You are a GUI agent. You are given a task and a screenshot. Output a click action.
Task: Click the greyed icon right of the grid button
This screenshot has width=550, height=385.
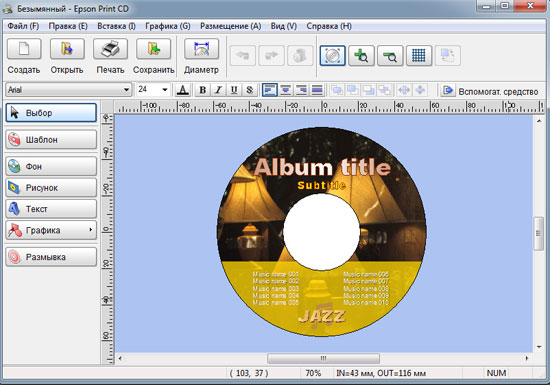click(x=448, y=55)
